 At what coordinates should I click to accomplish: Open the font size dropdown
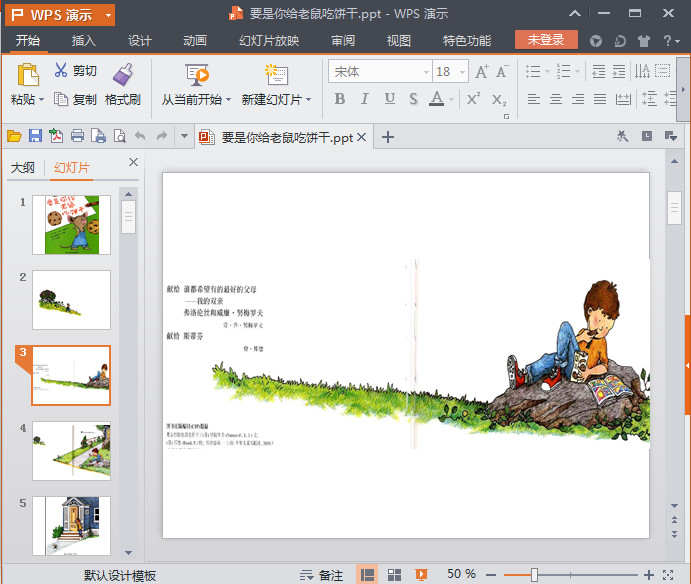coord(462,72)
